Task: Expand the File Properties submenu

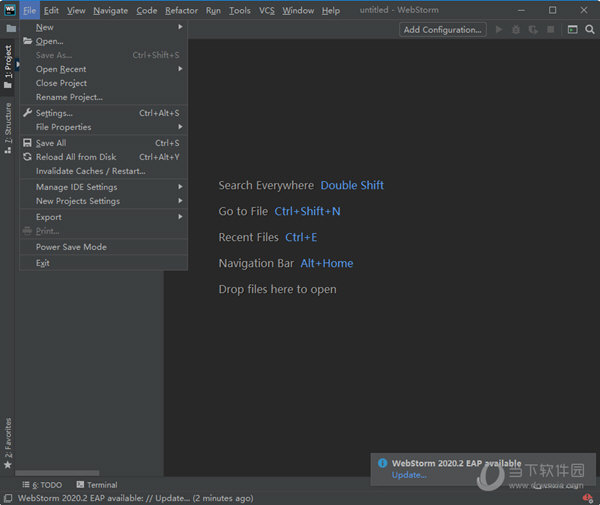Action: pyautogui.click(x=103, y=127)
